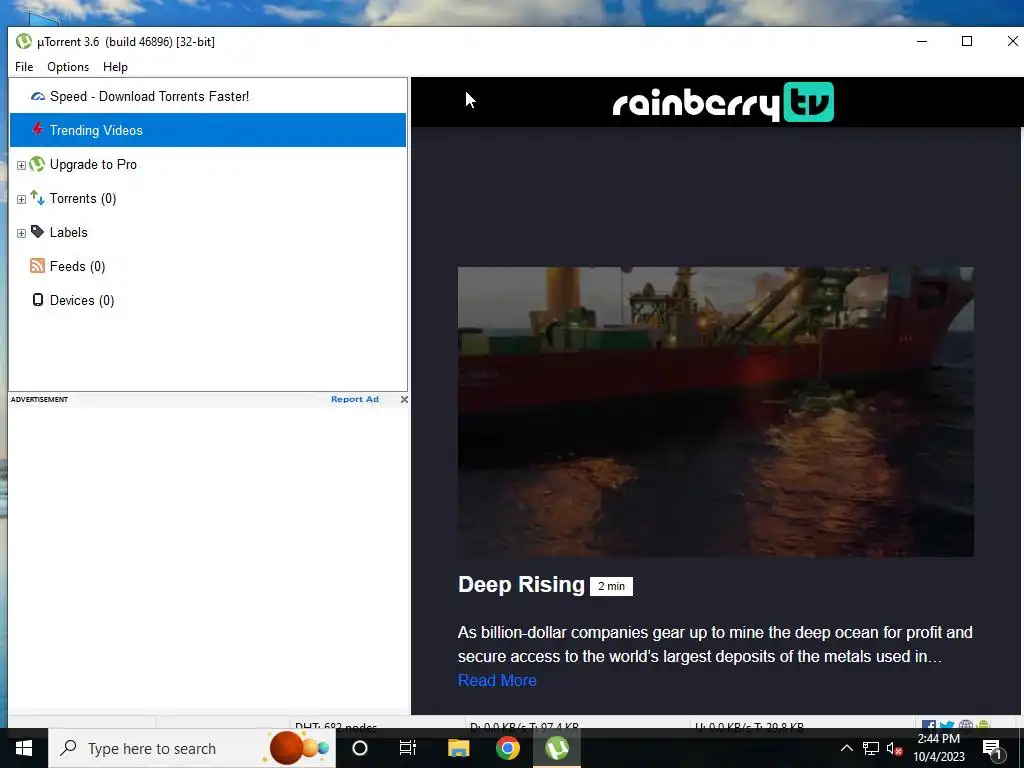Image resolution: width=1024 pixels, height=768 pixels.
Task: Click the red lightning bolt Trending icon
Action: click(x=38, y=129)
